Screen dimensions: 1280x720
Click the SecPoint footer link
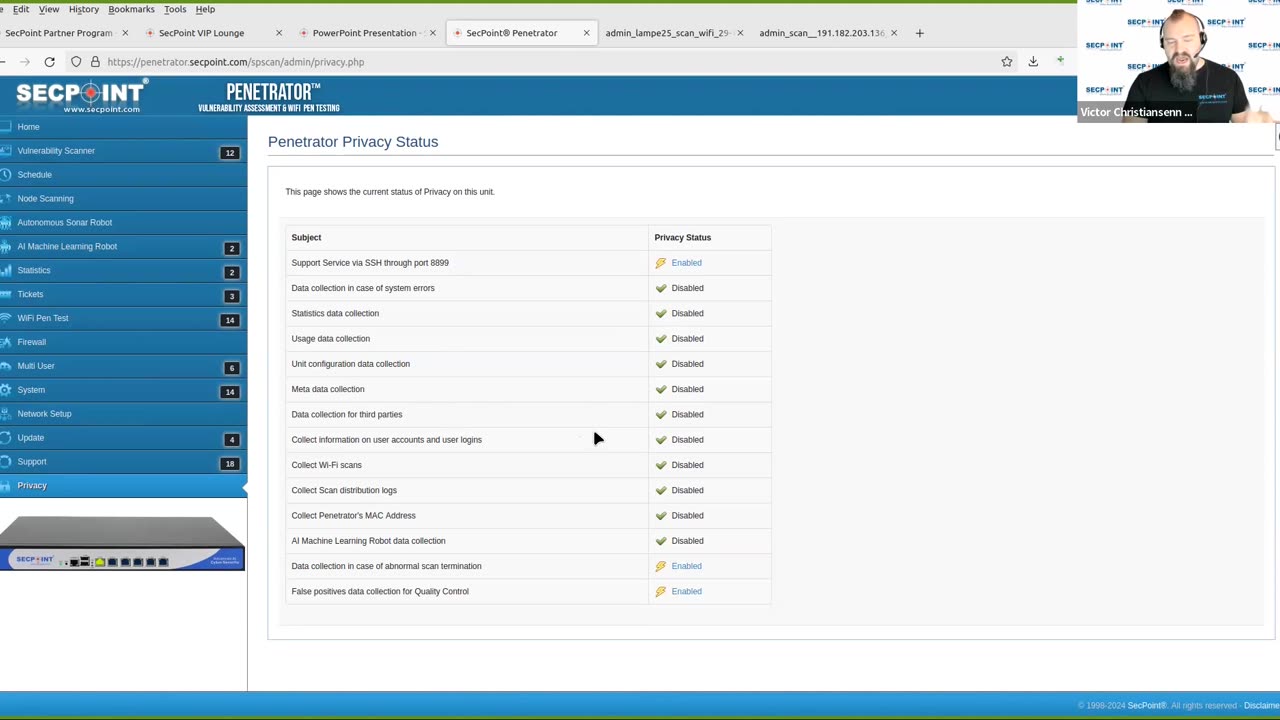[x=1147, y=706]
